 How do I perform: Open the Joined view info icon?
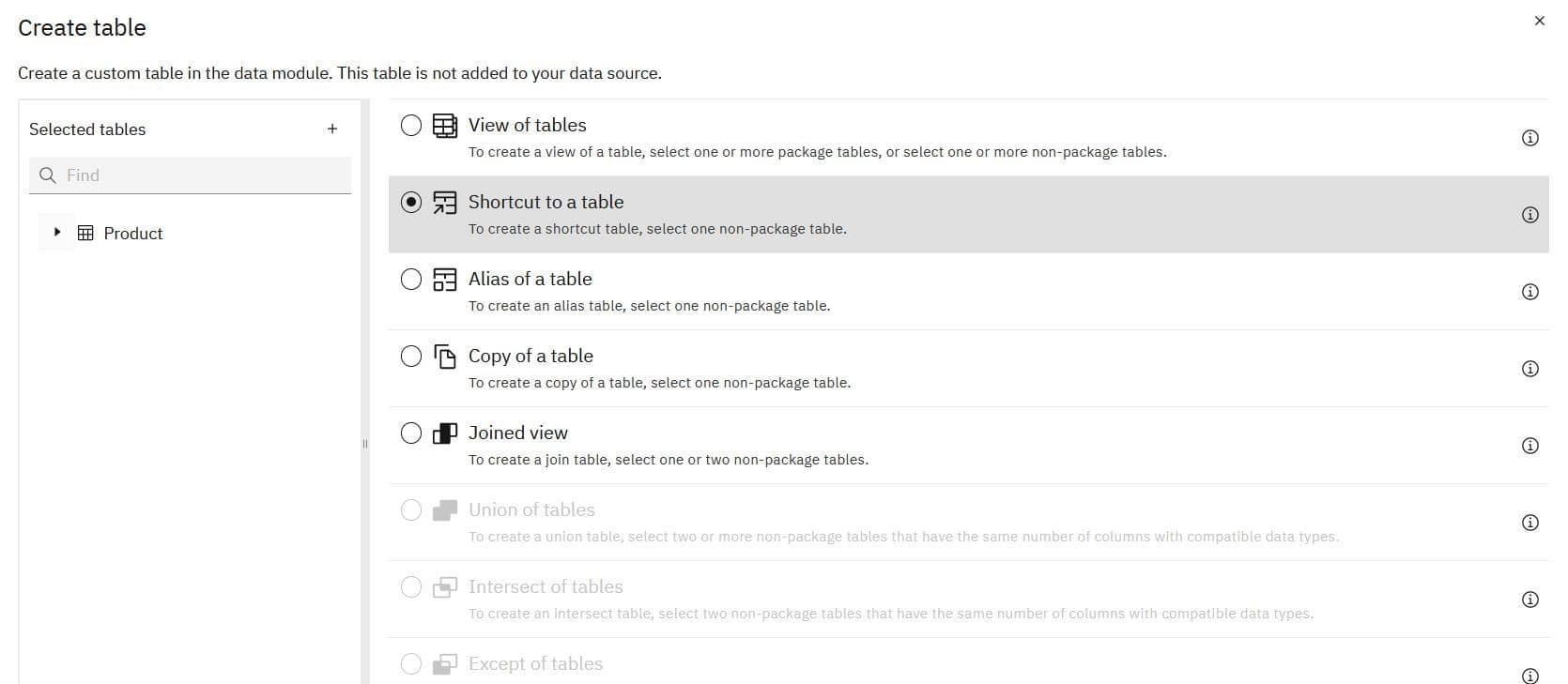coord(1530,446)
